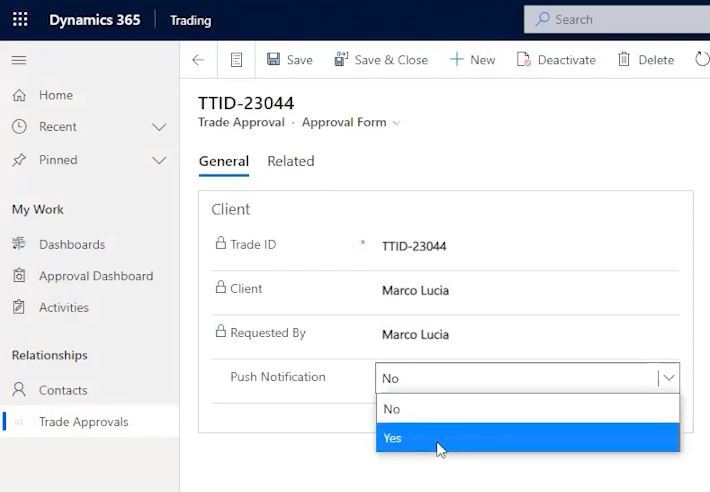Choose No in Push Notification list
710x492 pixels.
tap(528, 409)
